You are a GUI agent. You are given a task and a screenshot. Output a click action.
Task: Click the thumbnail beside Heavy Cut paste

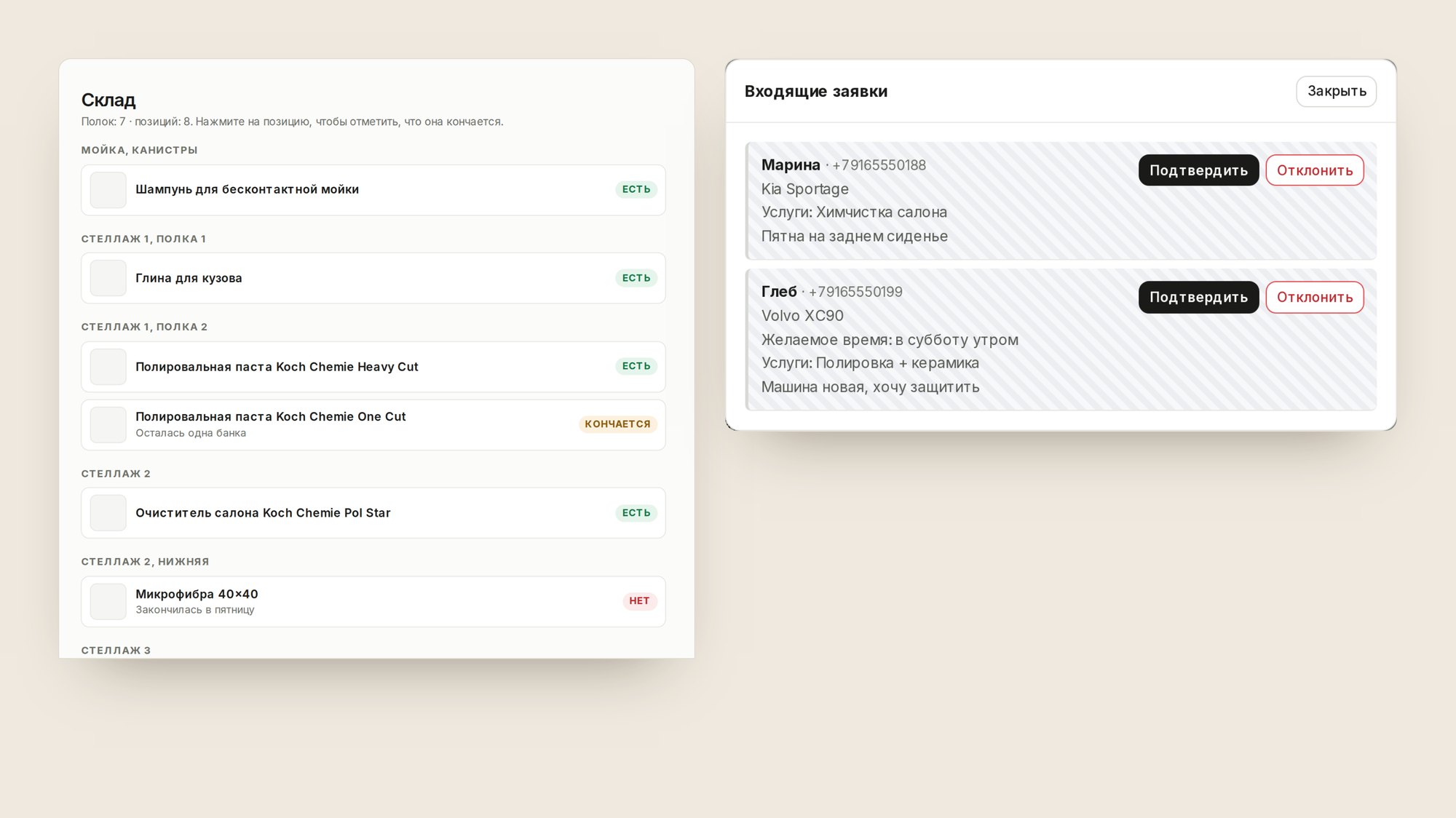[108, 367]
